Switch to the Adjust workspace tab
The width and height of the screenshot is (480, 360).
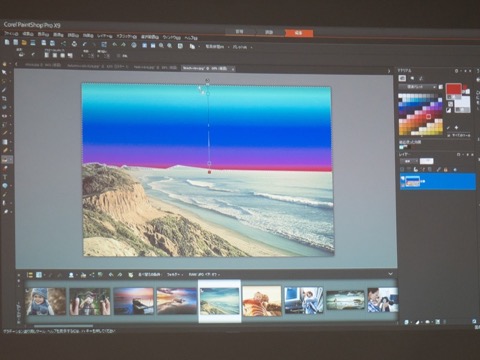click(269, 32)
